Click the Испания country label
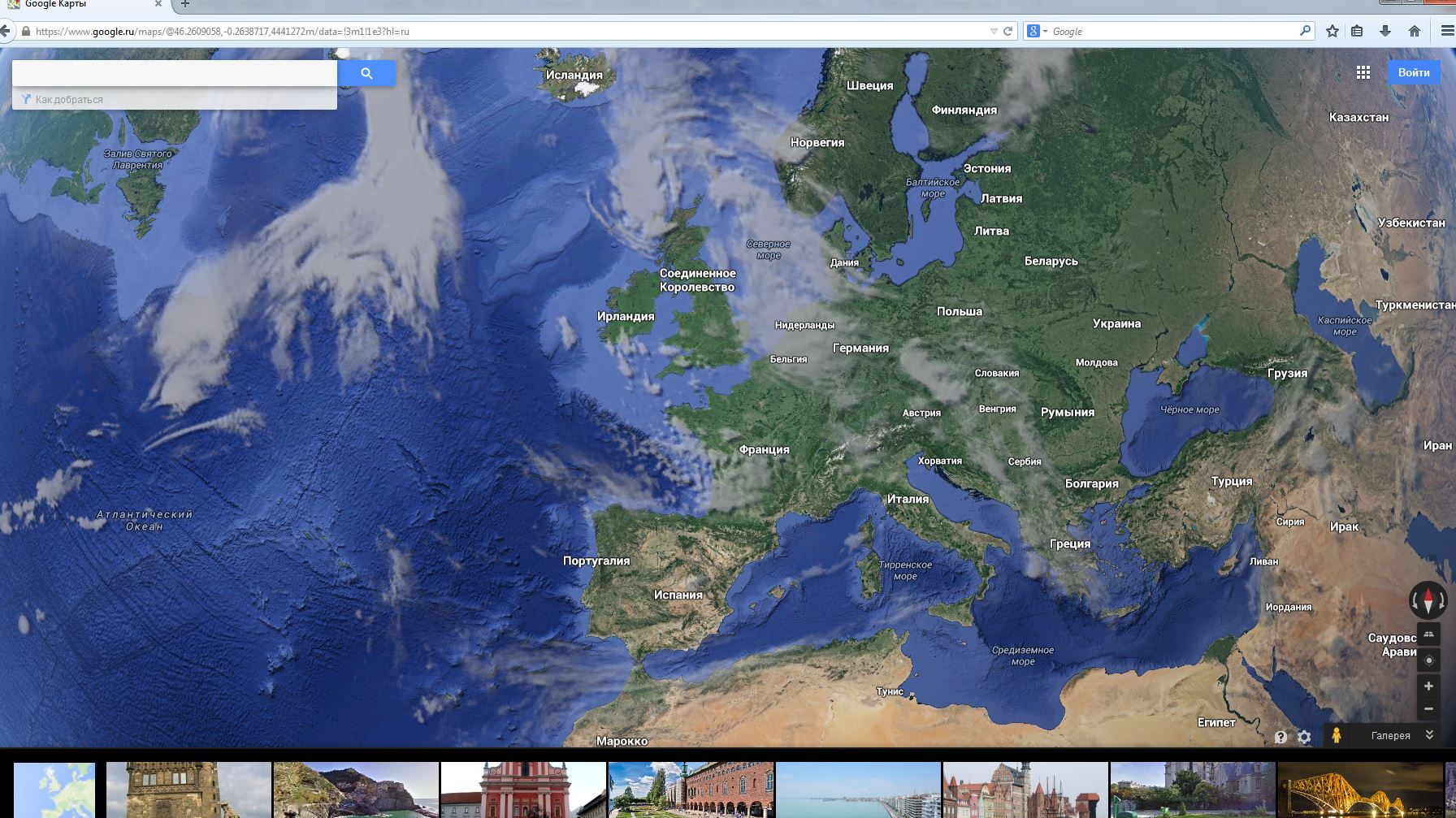 pos(678,595)
